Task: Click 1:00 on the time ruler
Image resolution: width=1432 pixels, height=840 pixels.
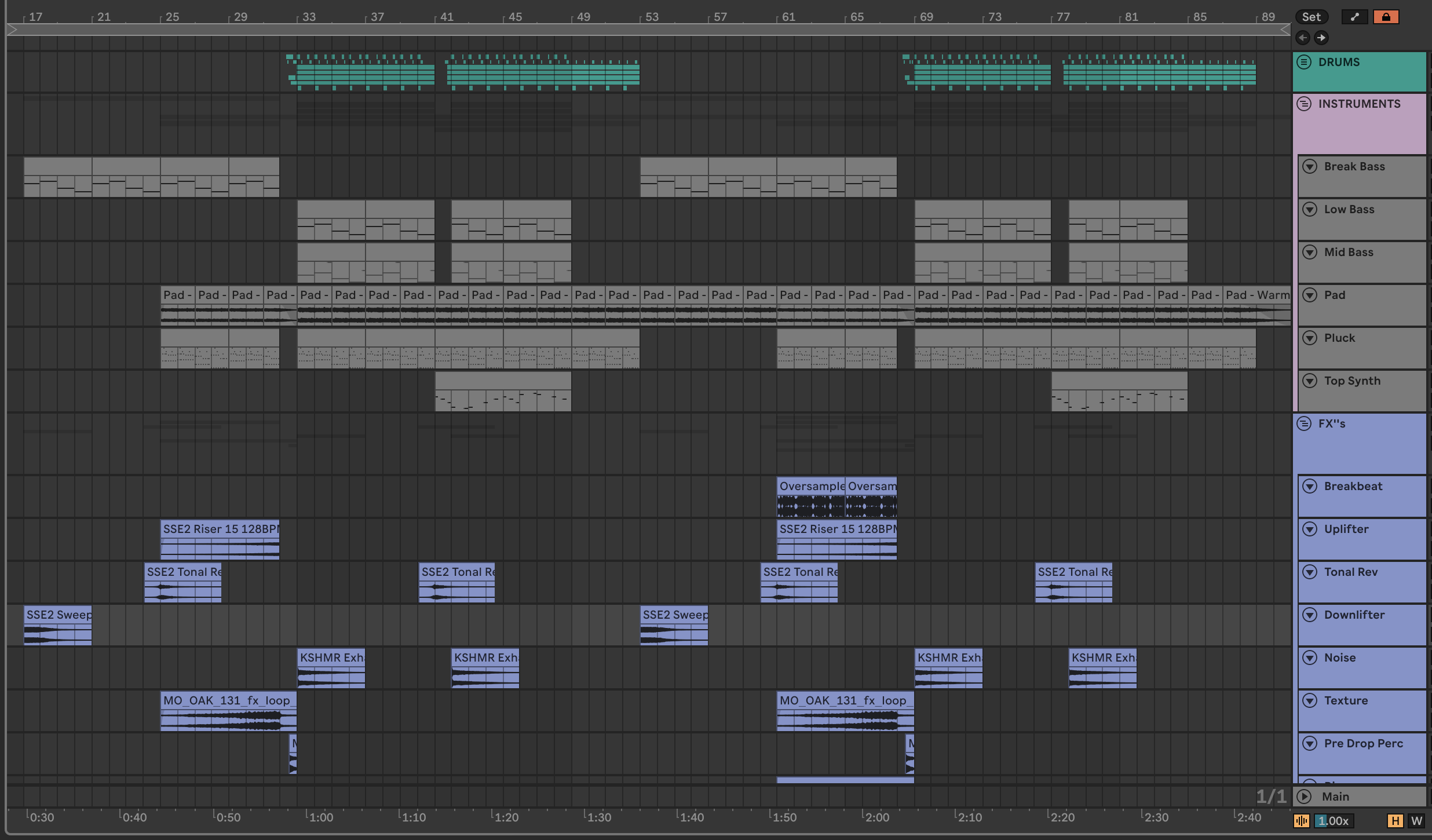Action: [x=321, y=817]
